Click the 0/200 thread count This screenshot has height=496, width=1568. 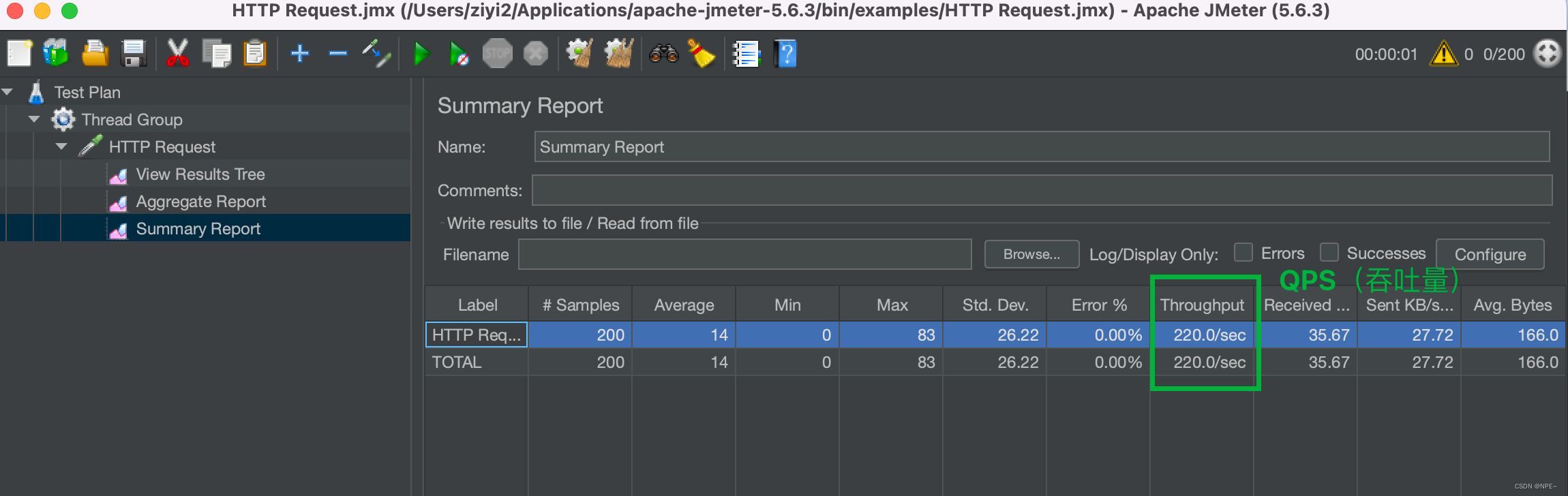pos(1504,55)
